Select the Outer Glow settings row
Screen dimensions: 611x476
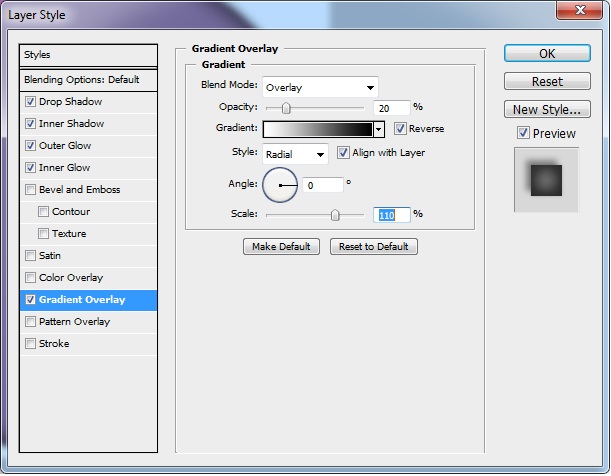88,146
